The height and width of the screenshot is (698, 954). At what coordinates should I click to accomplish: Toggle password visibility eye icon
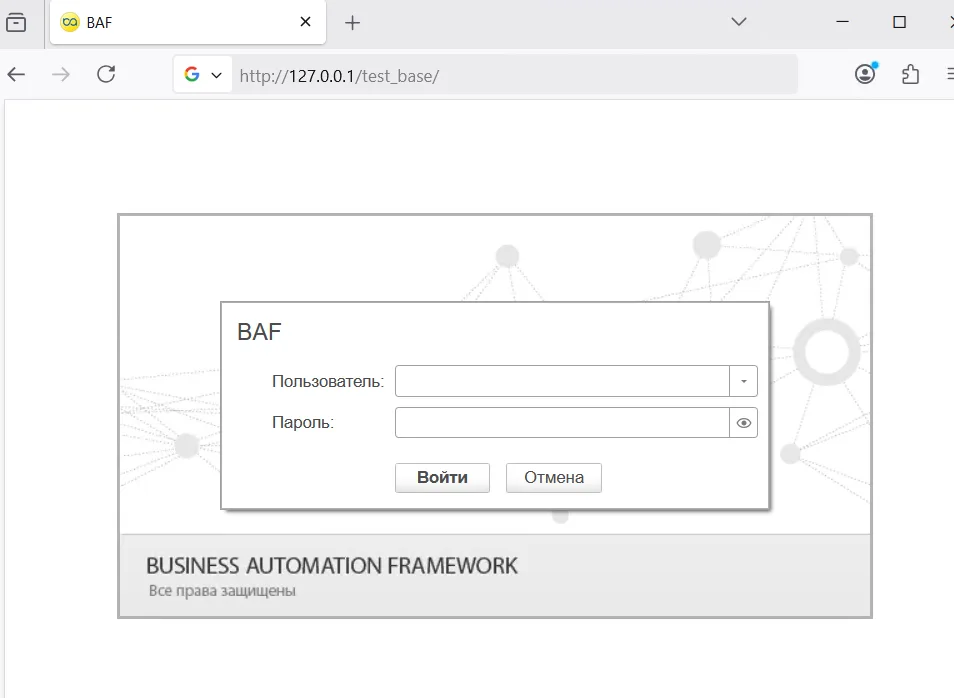[744, 423]
